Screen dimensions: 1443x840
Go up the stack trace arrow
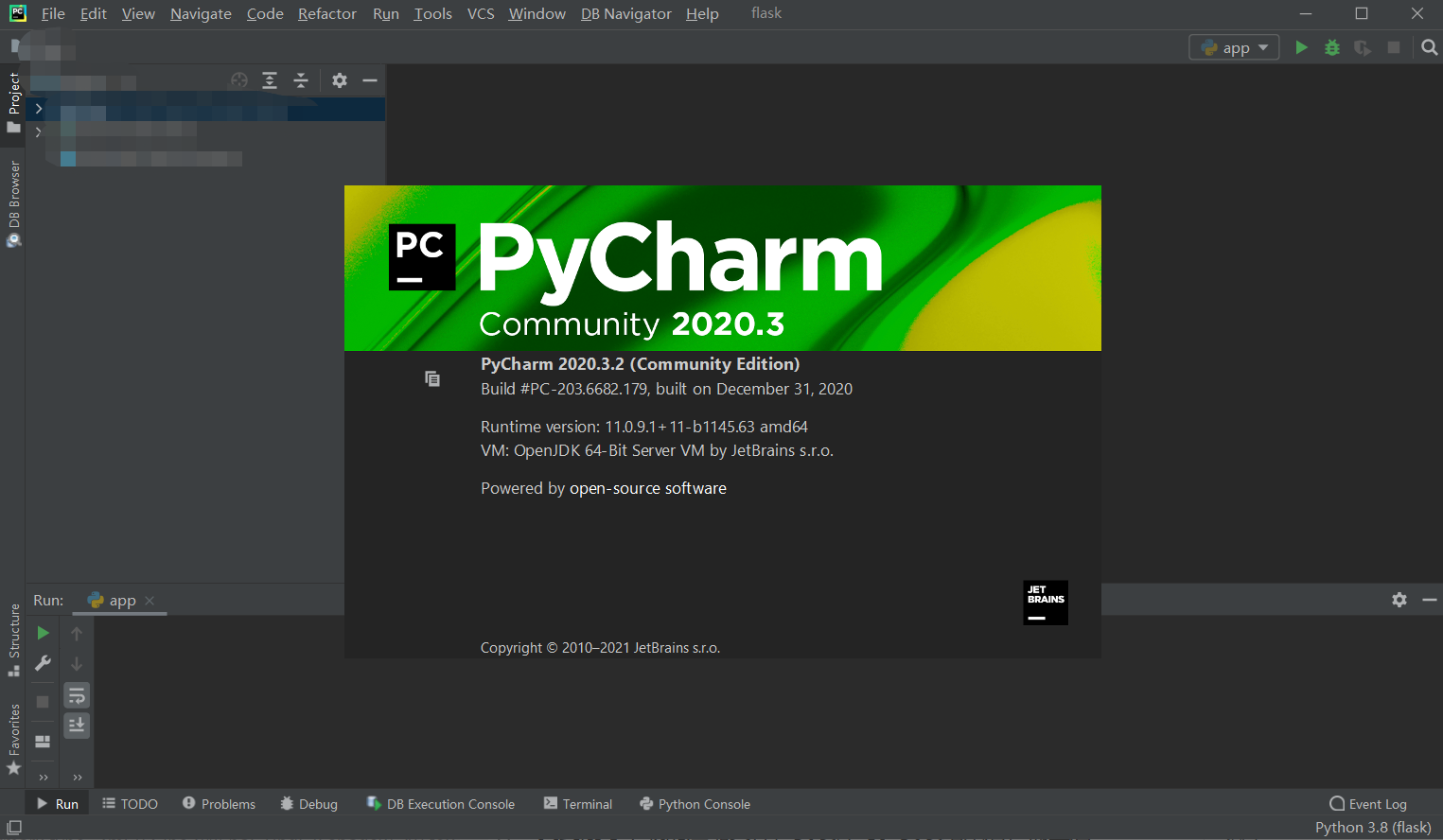click(x=77, y=634)
